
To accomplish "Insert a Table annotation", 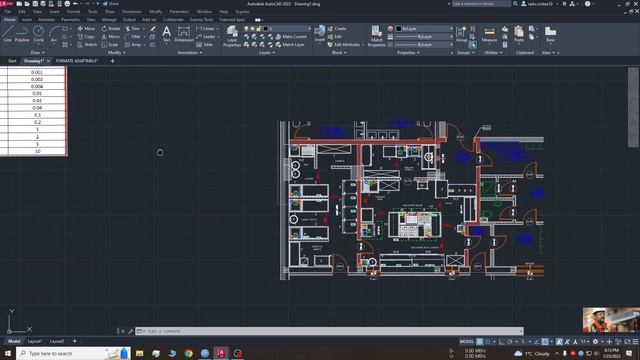I will coord(204,44).
